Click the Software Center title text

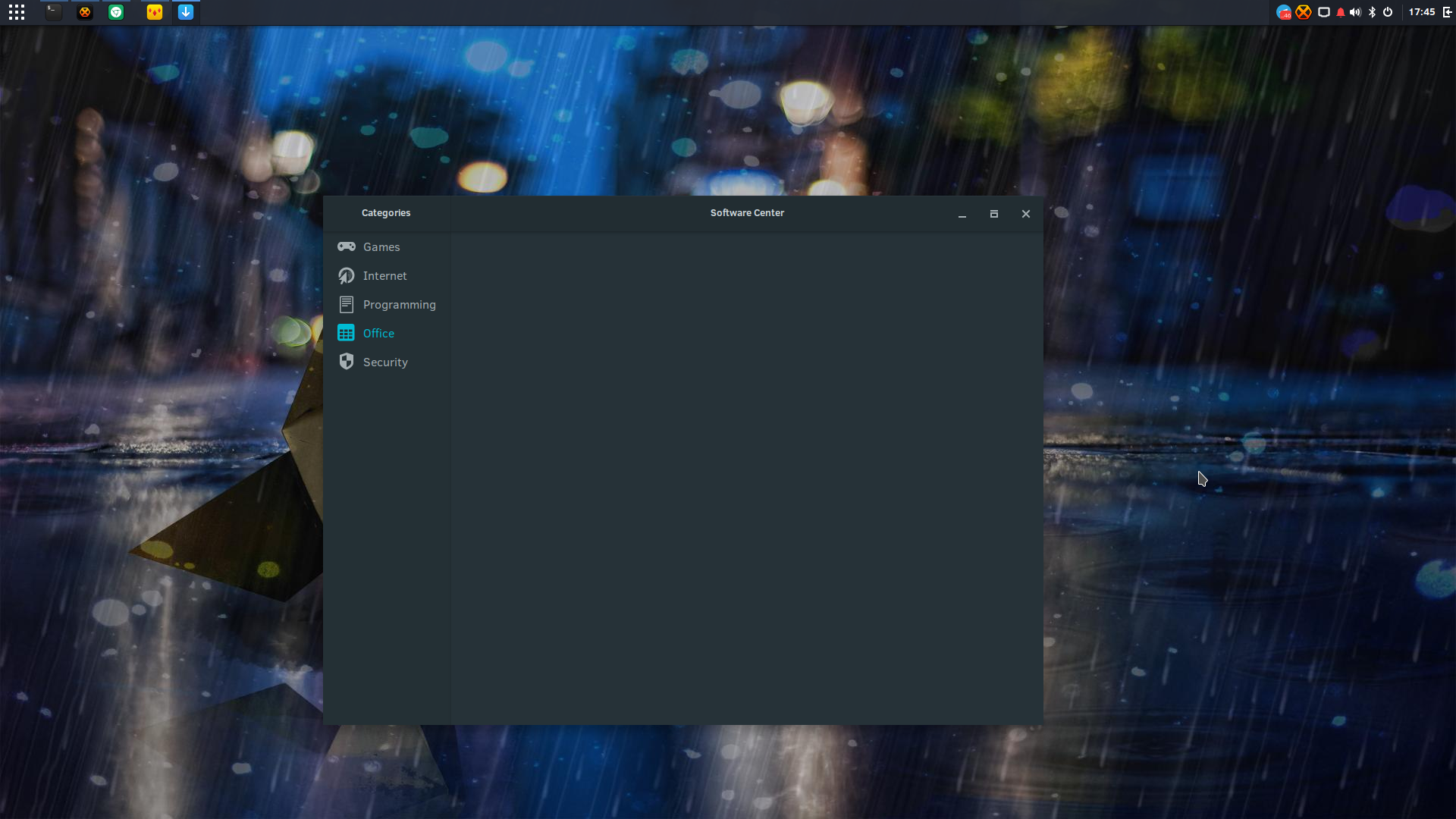pos(747,213)
